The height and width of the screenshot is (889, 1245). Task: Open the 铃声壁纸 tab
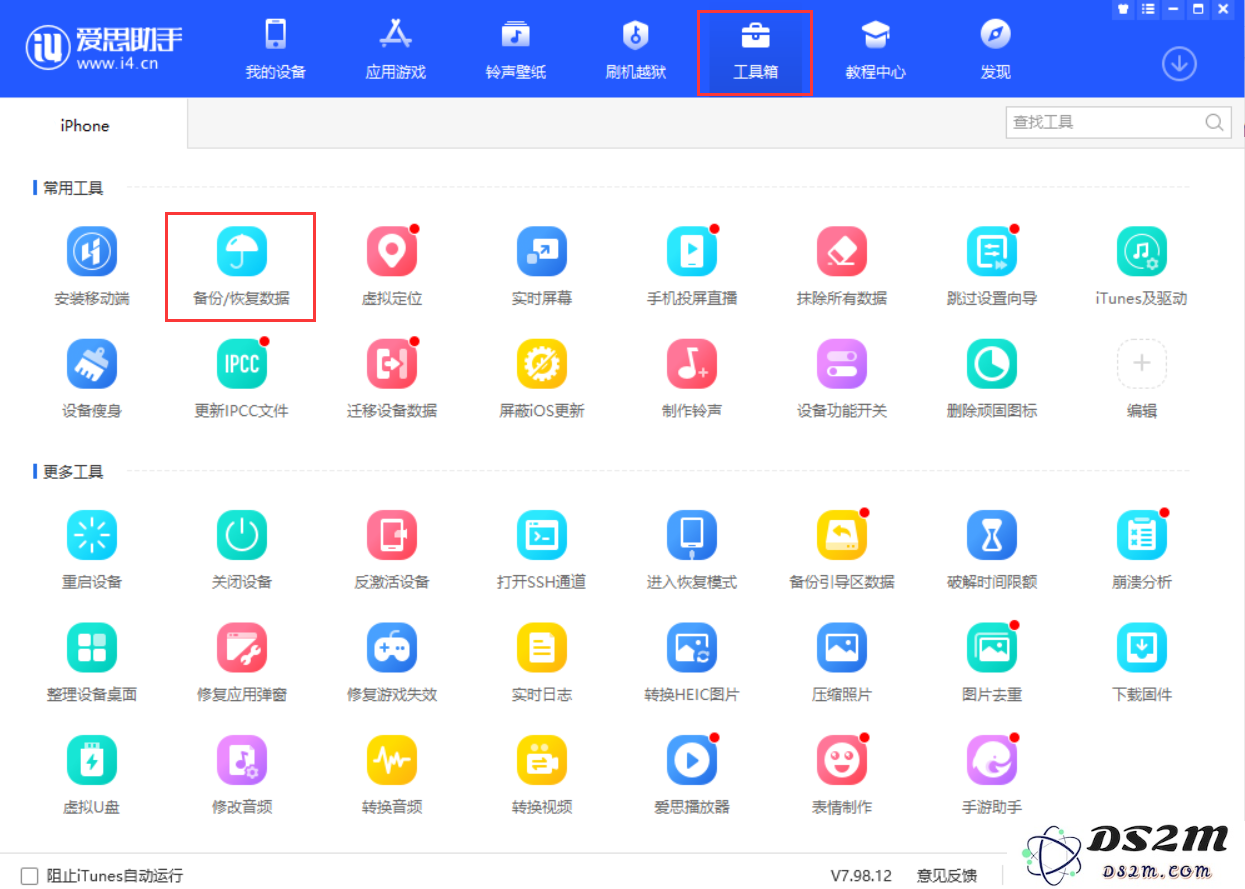coord(516,49)
